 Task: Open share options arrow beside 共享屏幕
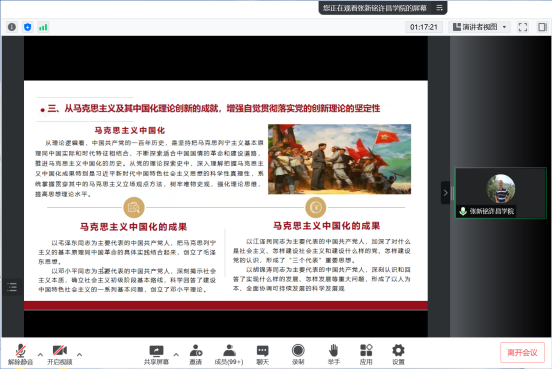click(176, 354)
